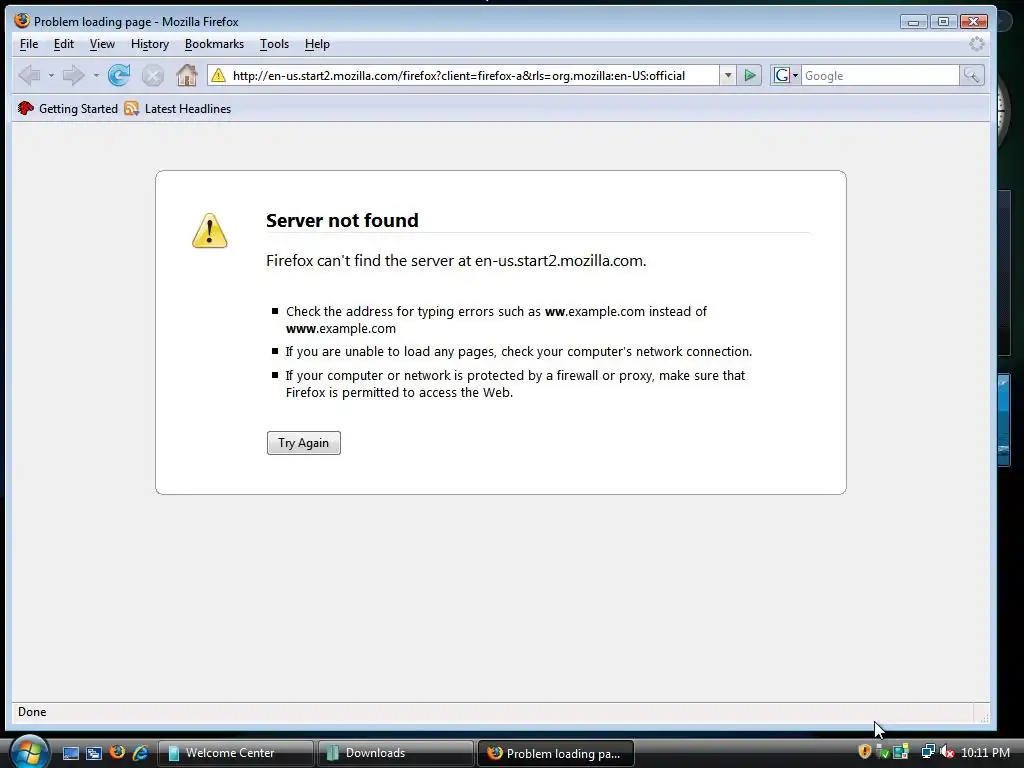Click the Done status bar text
The width and height of the screenshot is (1024, 768).
32,712
